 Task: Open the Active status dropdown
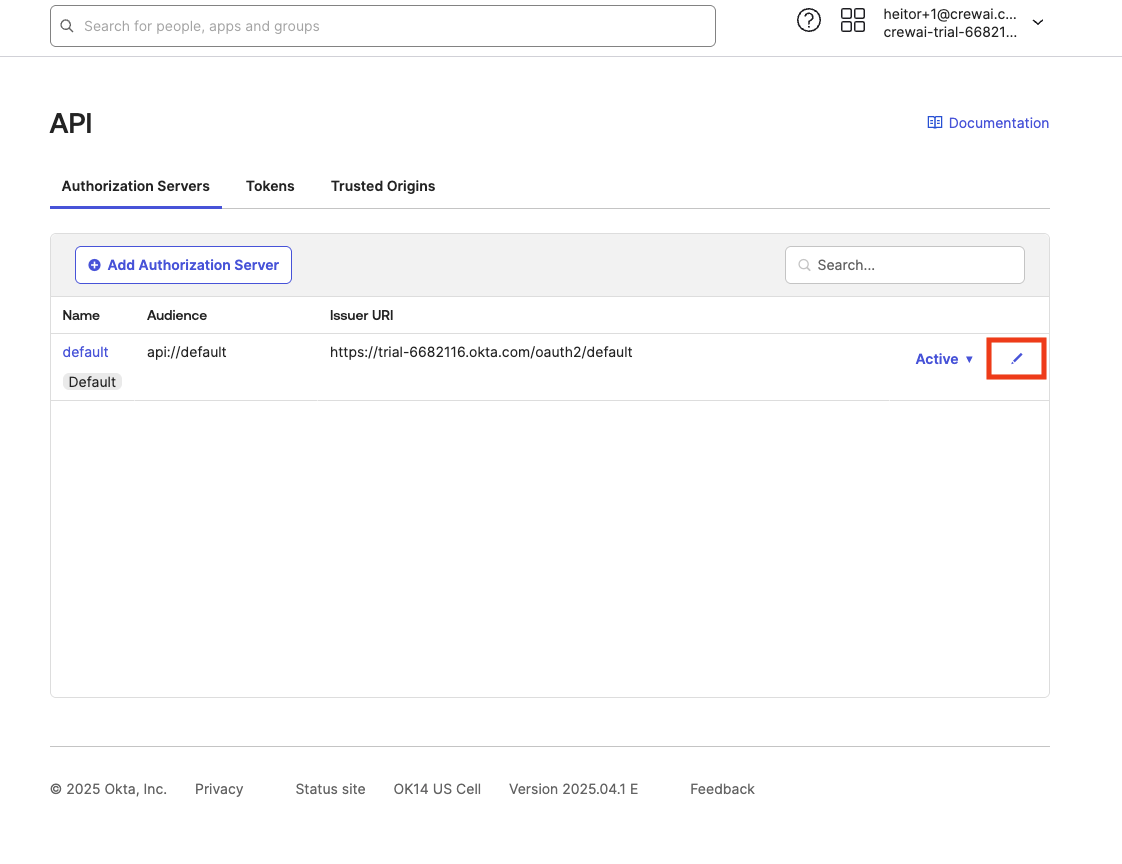point(943,358)
